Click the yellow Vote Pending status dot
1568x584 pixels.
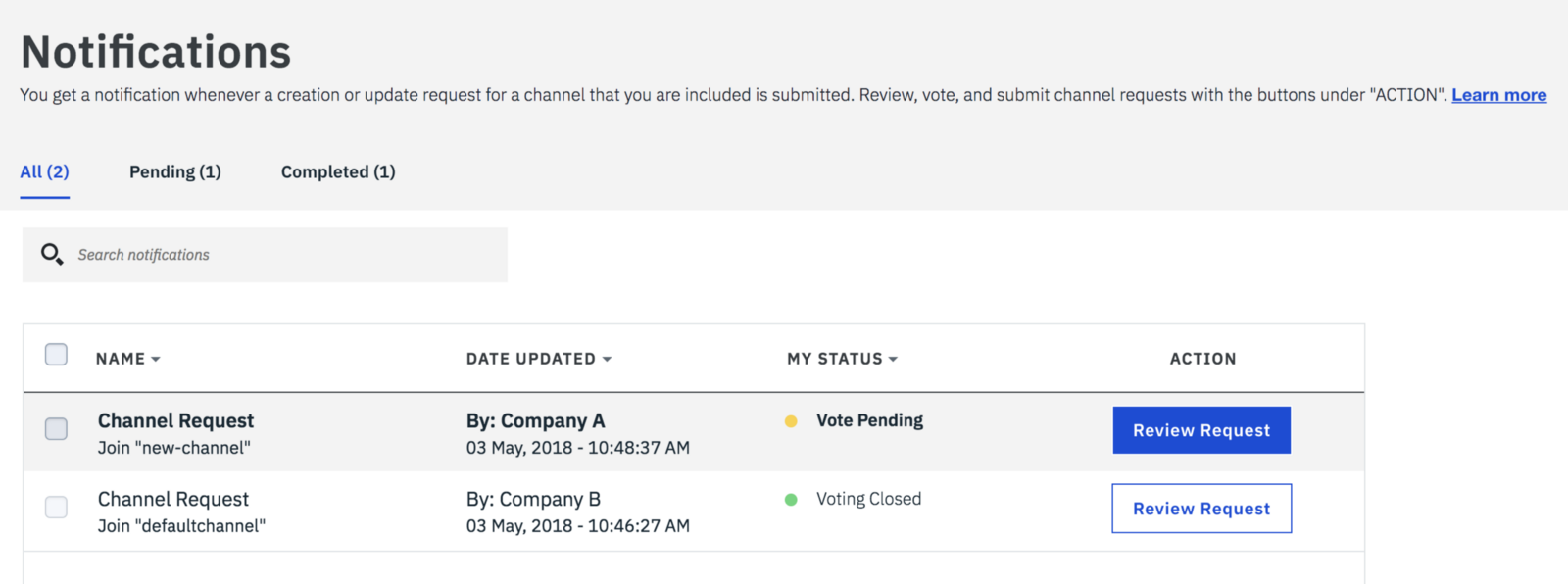coord(791,421)
